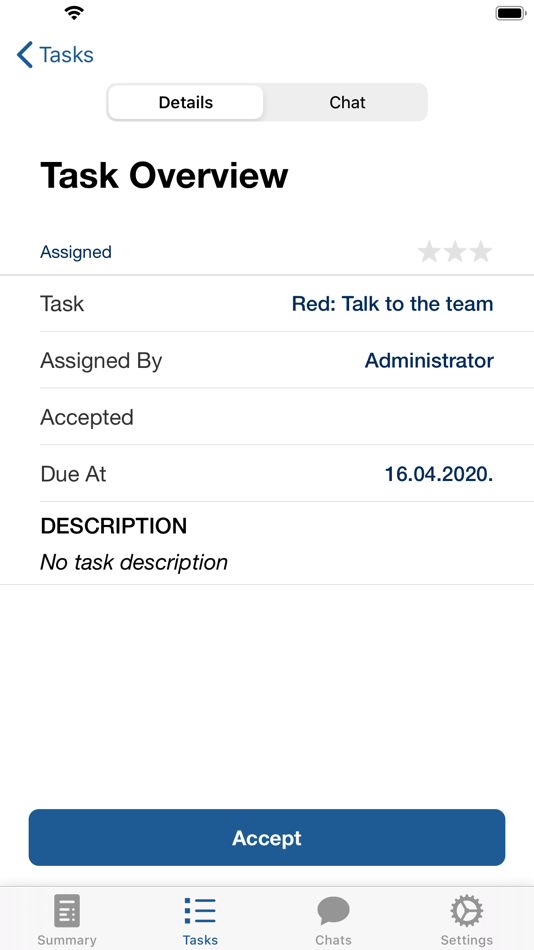Go back via Tasks link

66,55
